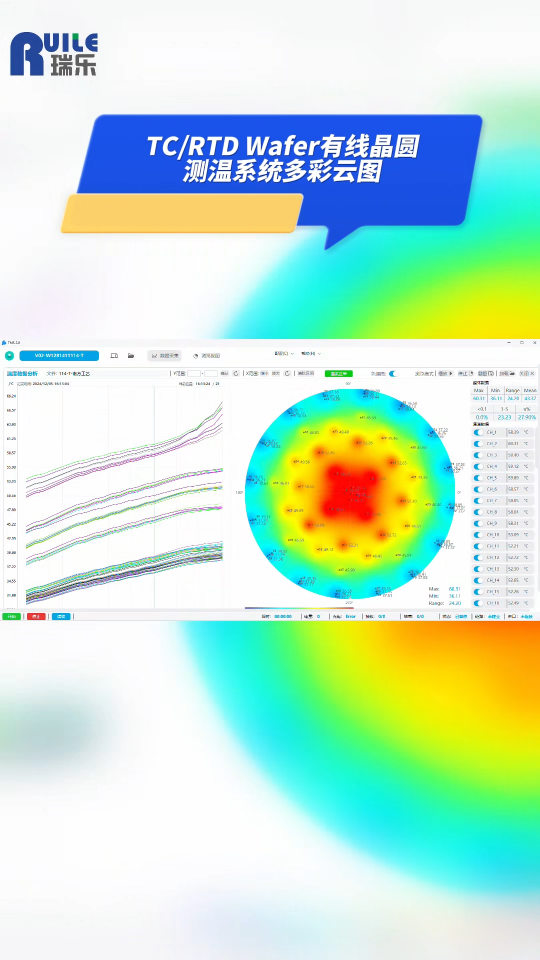Screen dimensions: 540x960
Task: Click the blue button in the bottom bar
Action: [61, 617]
